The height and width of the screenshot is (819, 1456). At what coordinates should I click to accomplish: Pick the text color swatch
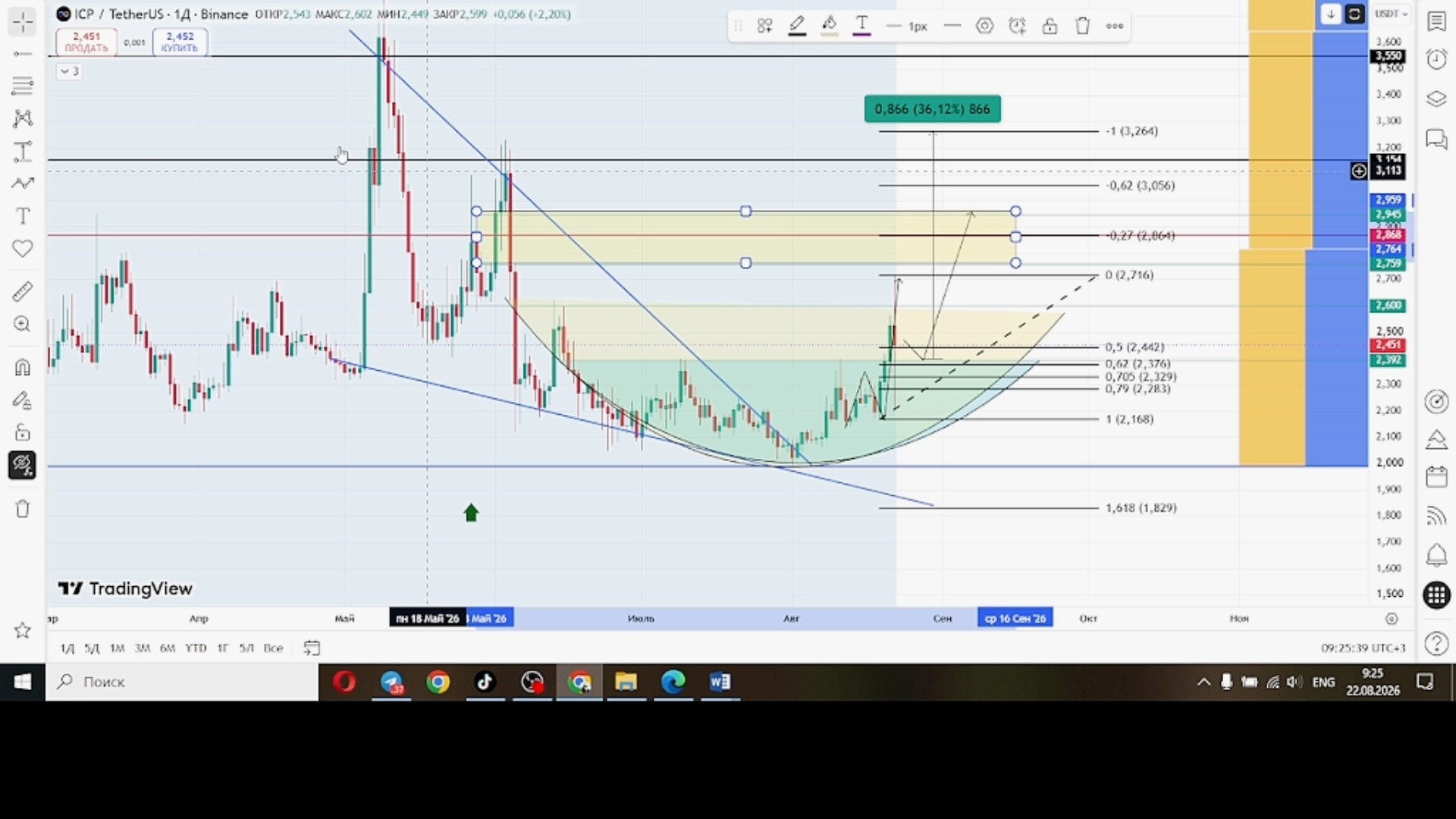[862, 26]
